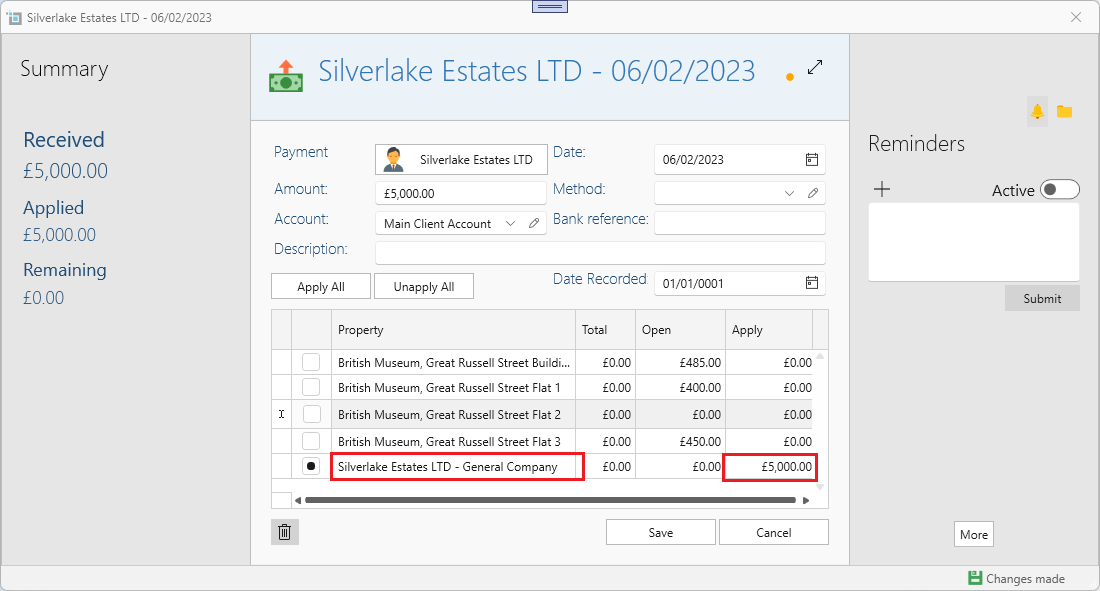
Task: Click the Total column header
Action: [605, 330]
